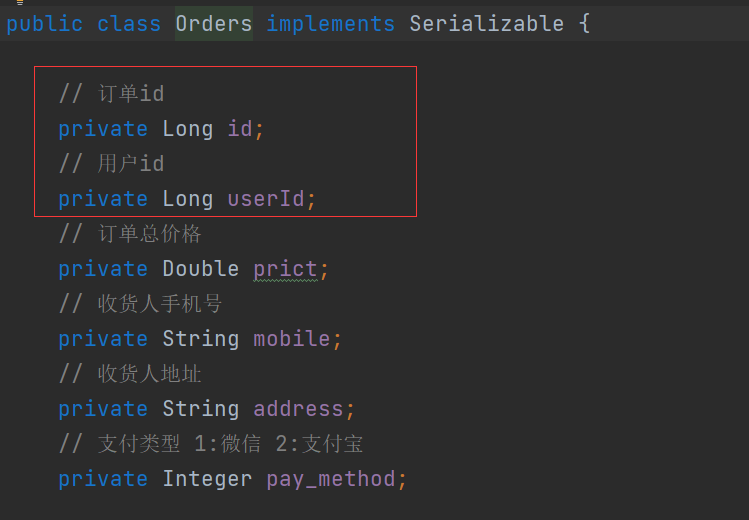This screenshot has height=520, width=749.
Task: Click the Serializable interface name
Action: tap(487, 24)
